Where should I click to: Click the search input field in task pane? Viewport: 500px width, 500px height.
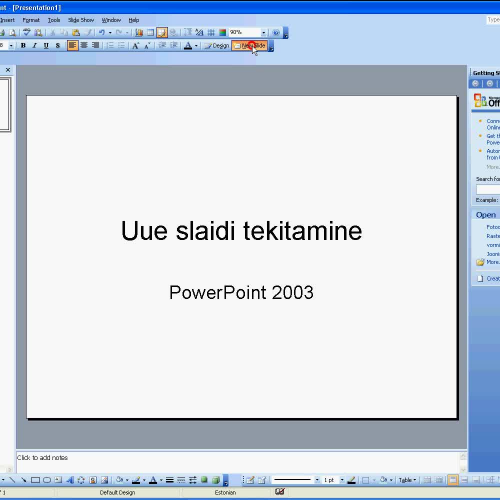(488, 190)
